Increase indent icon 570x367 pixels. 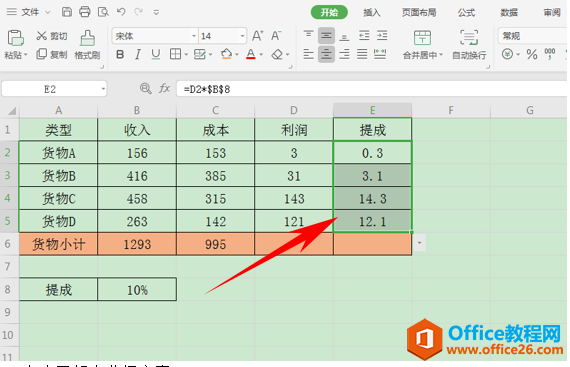(382, 36)
